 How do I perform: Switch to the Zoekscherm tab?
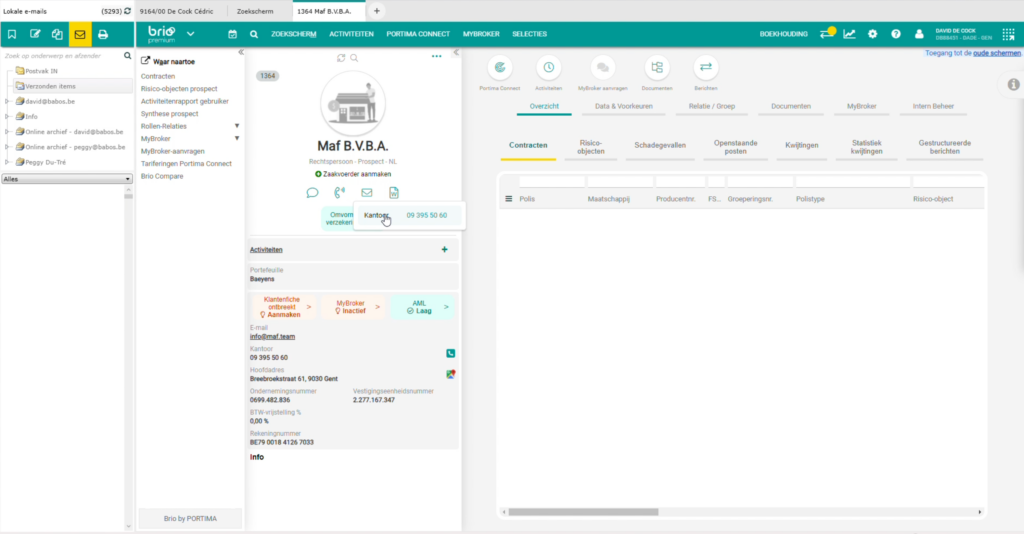[255, 11]
